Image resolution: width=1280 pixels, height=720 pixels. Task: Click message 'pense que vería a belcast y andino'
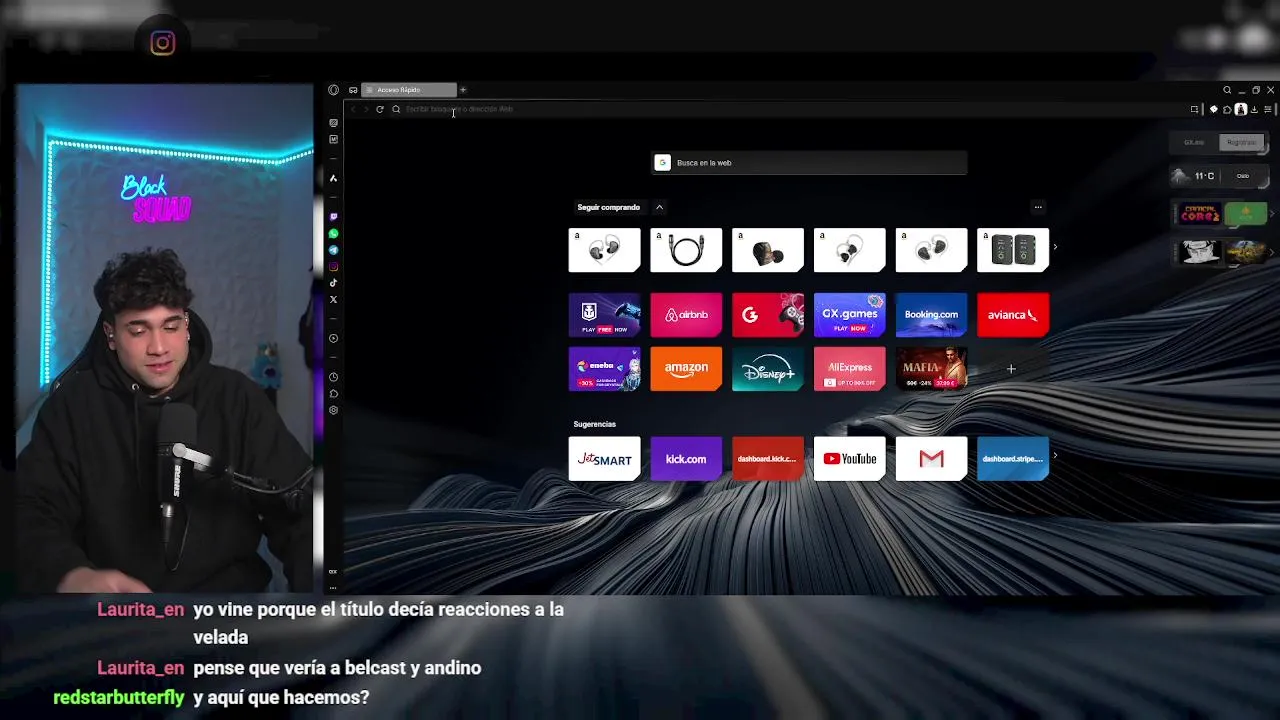pos(337,668)
